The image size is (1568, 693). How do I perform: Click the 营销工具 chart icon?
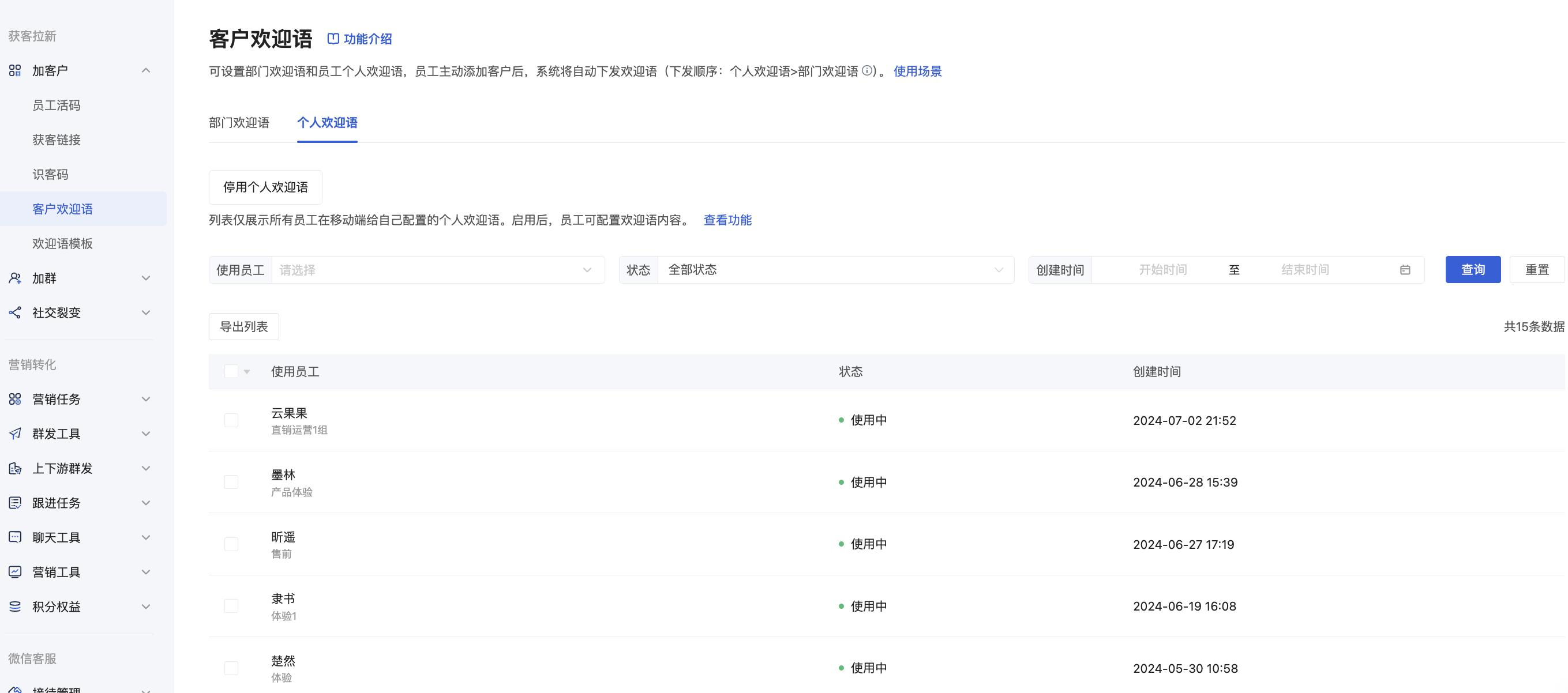tap(15, 572)
